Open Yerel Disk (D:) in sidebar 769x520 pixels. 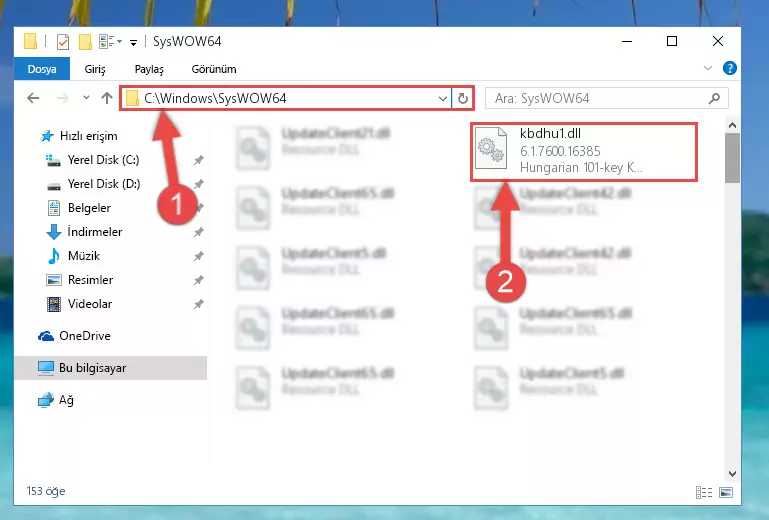tap(103, 184)
